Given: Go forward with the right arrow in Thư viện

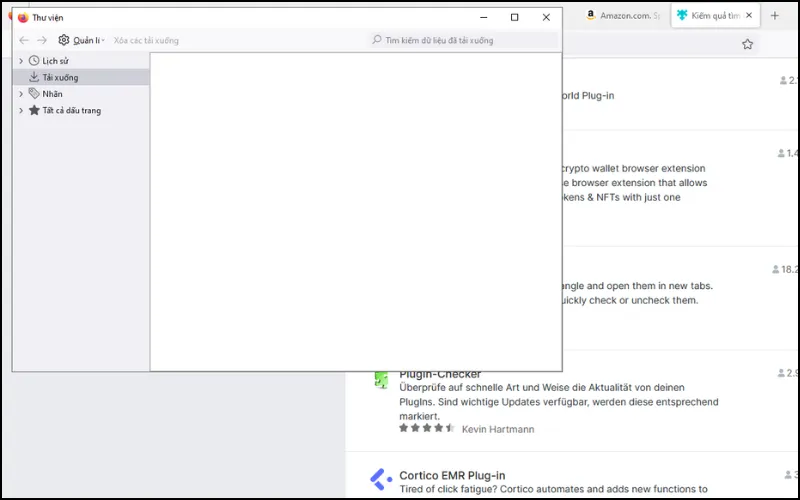Looking at the screenshot, I should (42, 40).
